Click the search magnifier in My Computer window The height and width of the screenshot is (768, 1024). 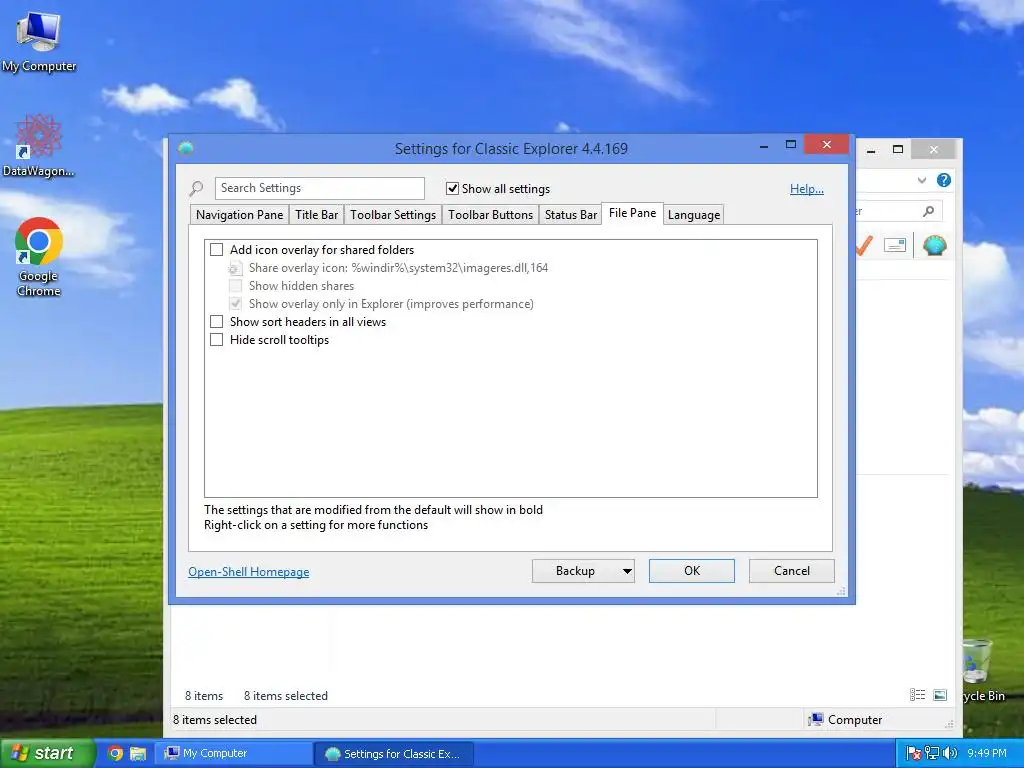pos(929,211)
